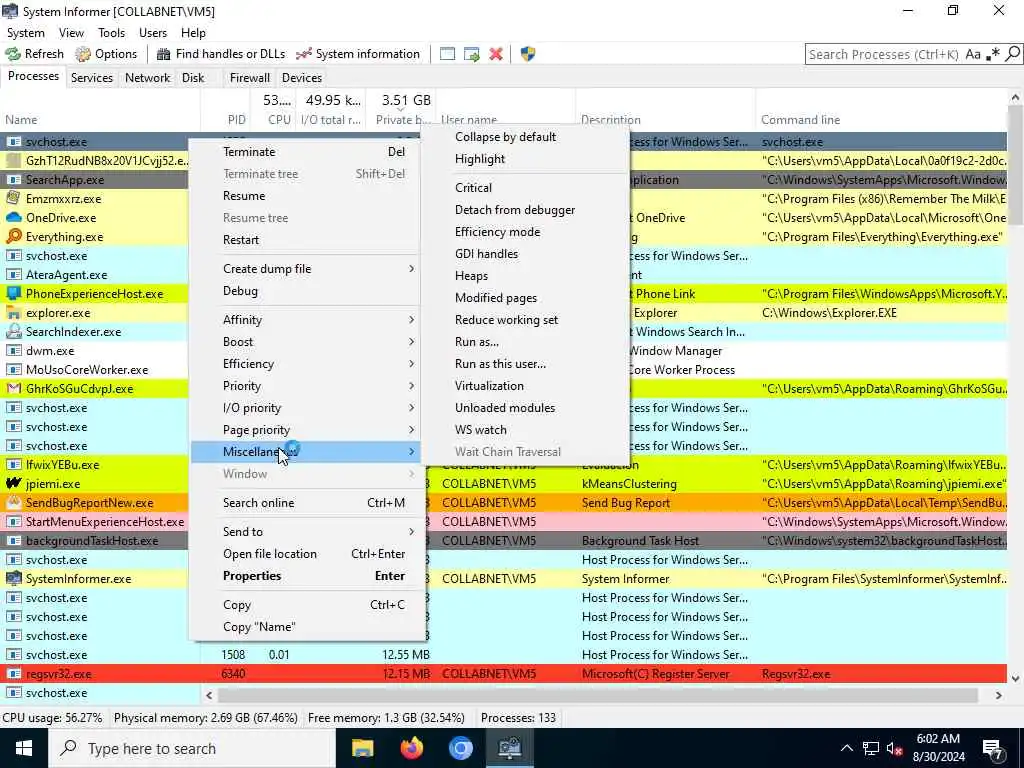
Task: Click the SendBugReportNew.exe icon
Action: tap(13, 503)
